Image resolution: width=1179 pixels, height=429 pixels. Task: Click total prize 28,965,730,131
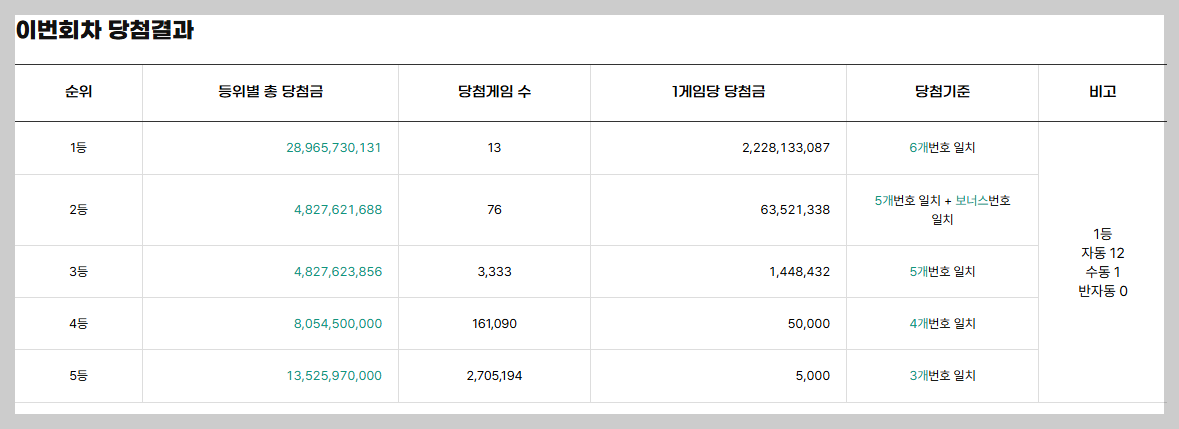pos(334,148)
